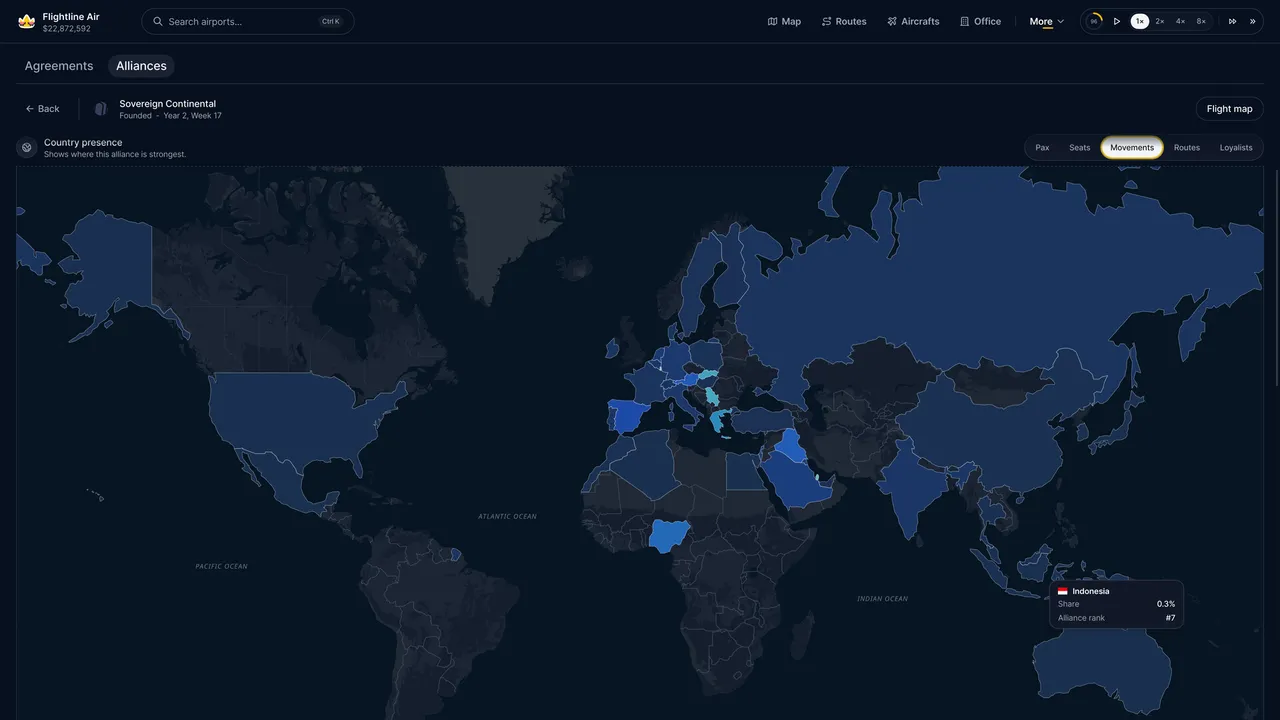Image resolution: width=1280 pixels, height=720 pixels.
Task: Switch to the Agreements tab
Action: 59,66
